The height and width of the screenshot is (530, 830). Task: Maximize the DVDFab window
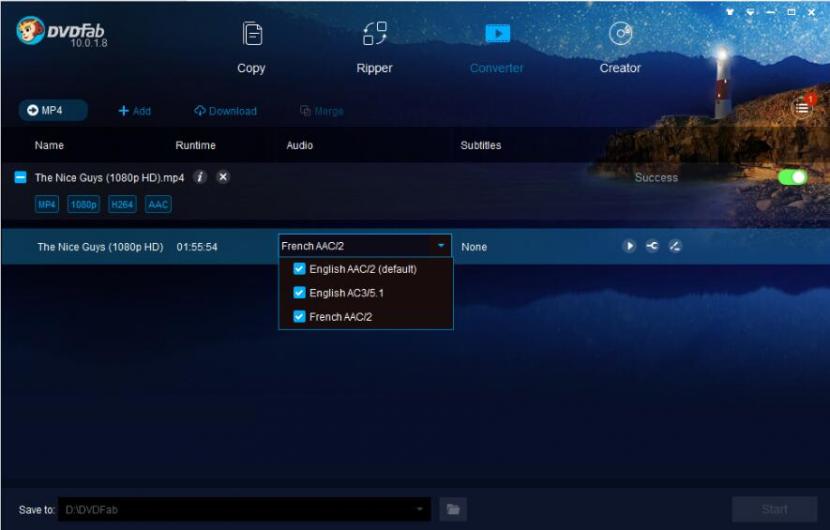(791, 12)
